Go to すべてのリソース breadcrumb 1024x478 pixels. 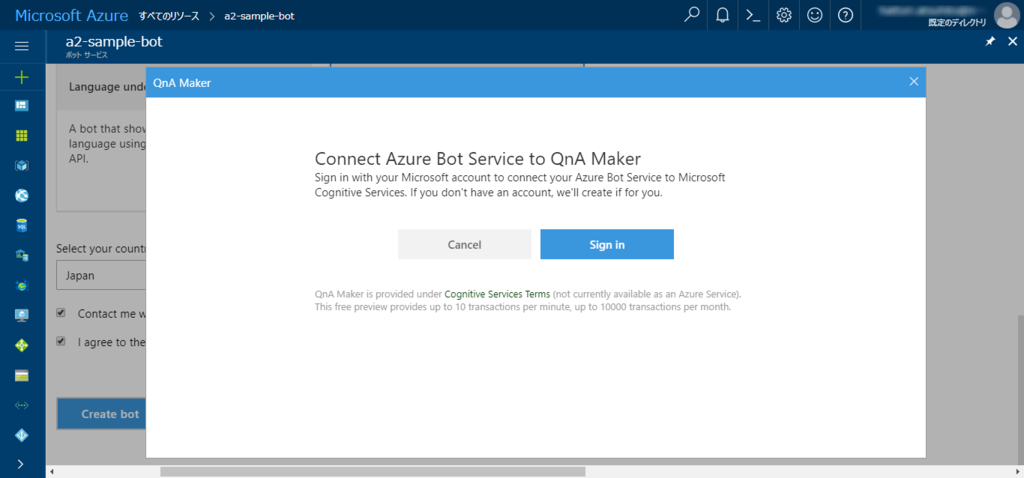168,16
